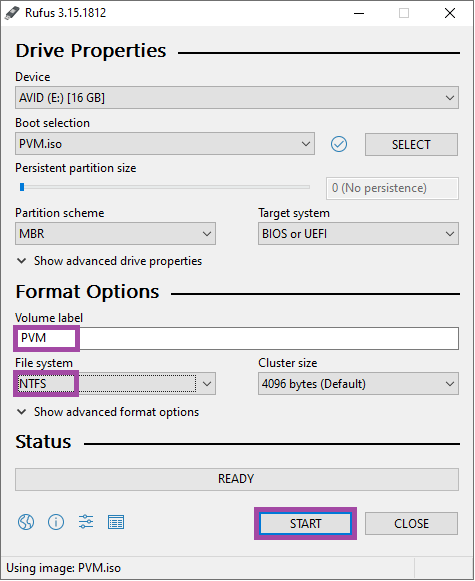
Task: Click the Rufus USB icon in title bar
Action: [12, 13]
